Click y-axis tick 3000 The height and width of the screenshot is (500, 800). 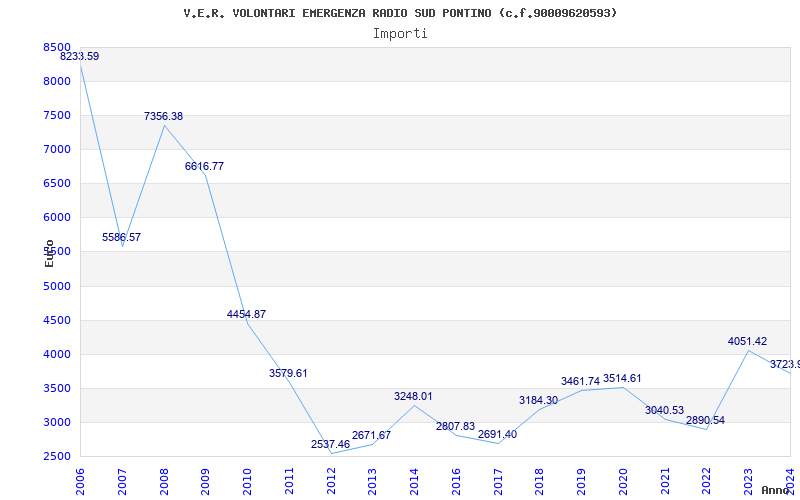pyautogui.click(x=57, y=422)
